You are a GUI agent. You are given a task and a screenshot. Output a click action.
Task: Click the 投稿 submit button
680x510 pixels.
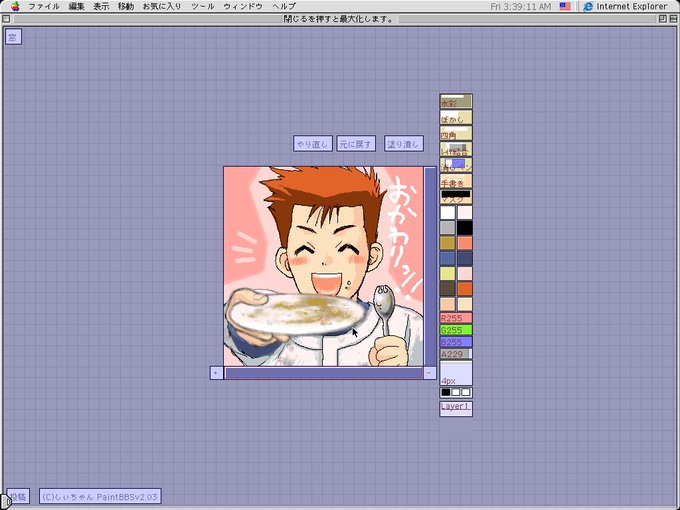pos(18,496)
